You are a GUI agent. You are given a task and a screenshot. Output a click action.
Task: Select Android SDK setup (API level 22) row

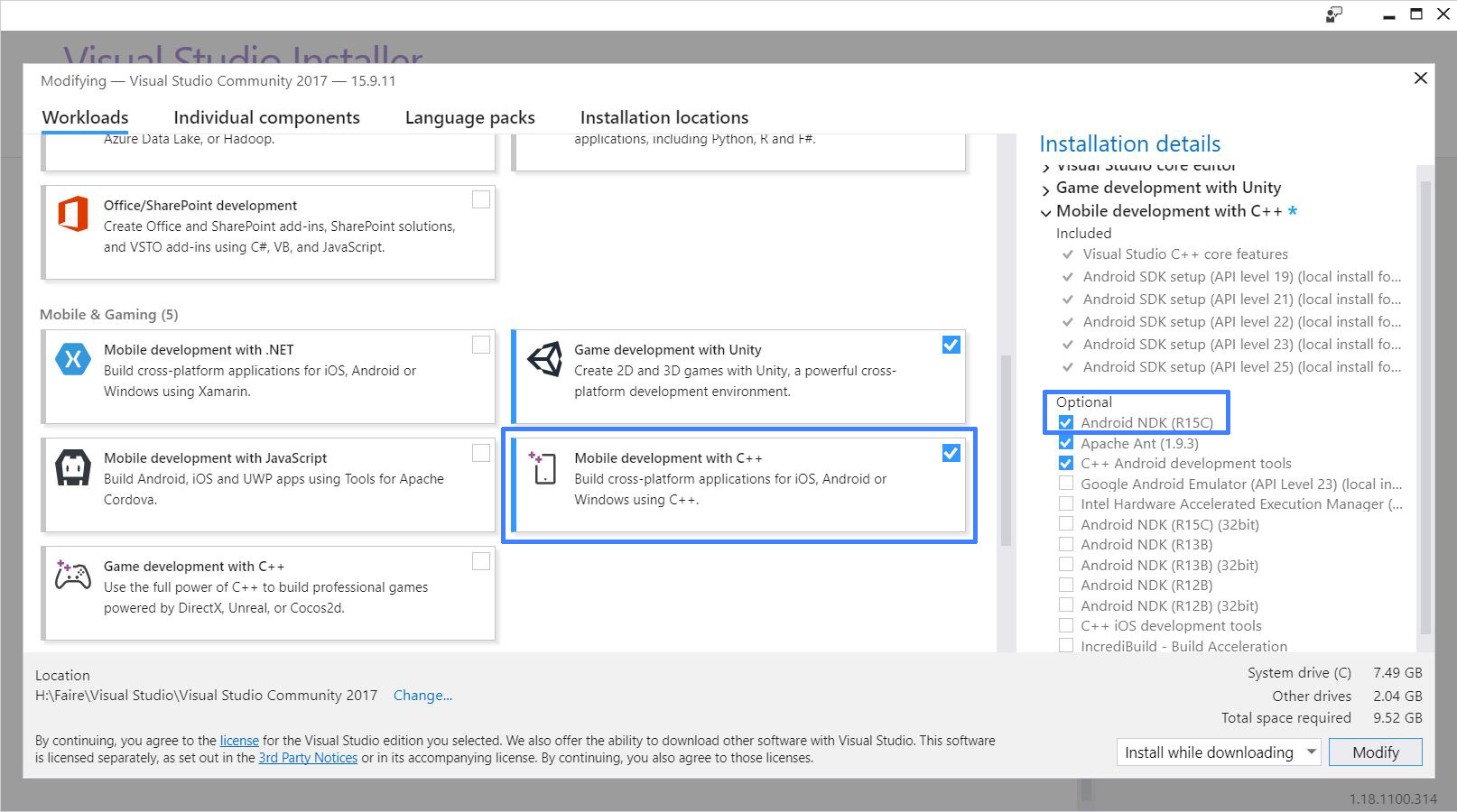coord(1232,321)
